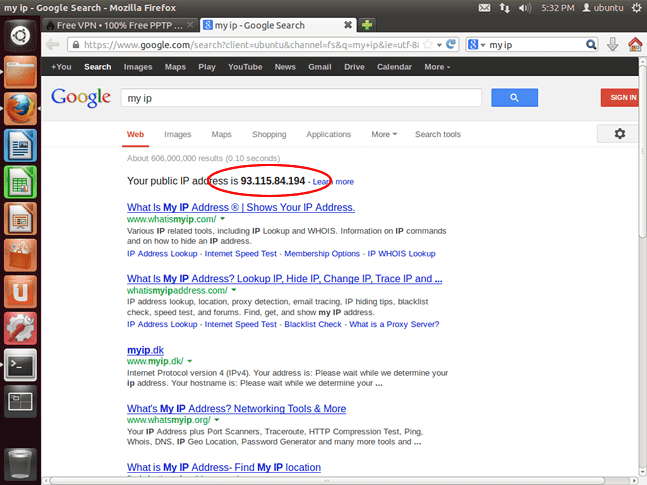Select the my ip - Google Search tab
Screen dimensions: 647x485
point(278,25)
